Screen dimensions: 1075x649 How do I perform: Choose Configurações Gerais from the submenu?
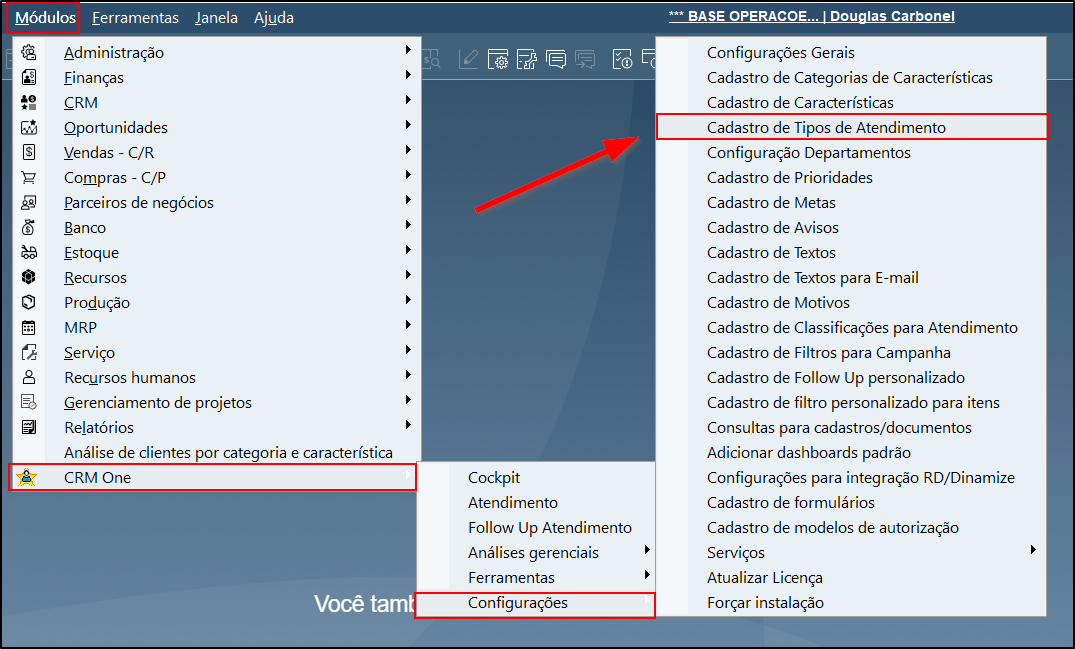click(780, 53)
